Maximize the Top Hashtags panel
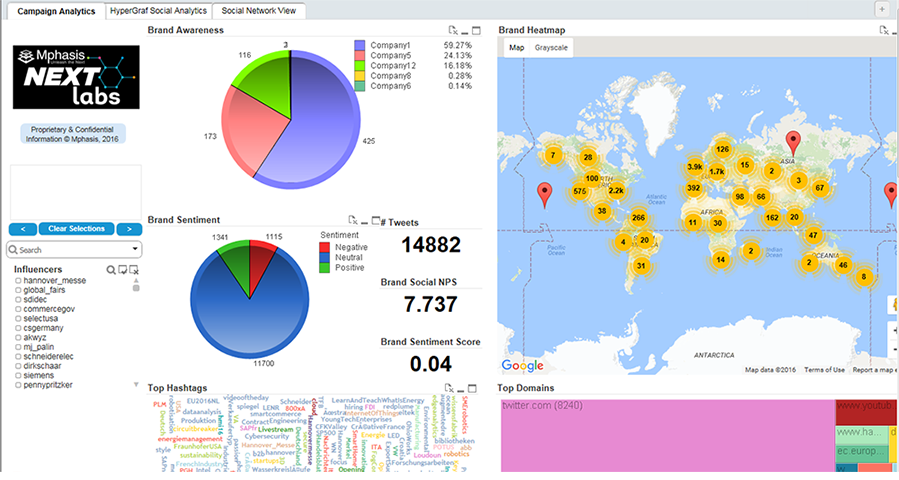The image size is (899, 480). pos(472,388)
